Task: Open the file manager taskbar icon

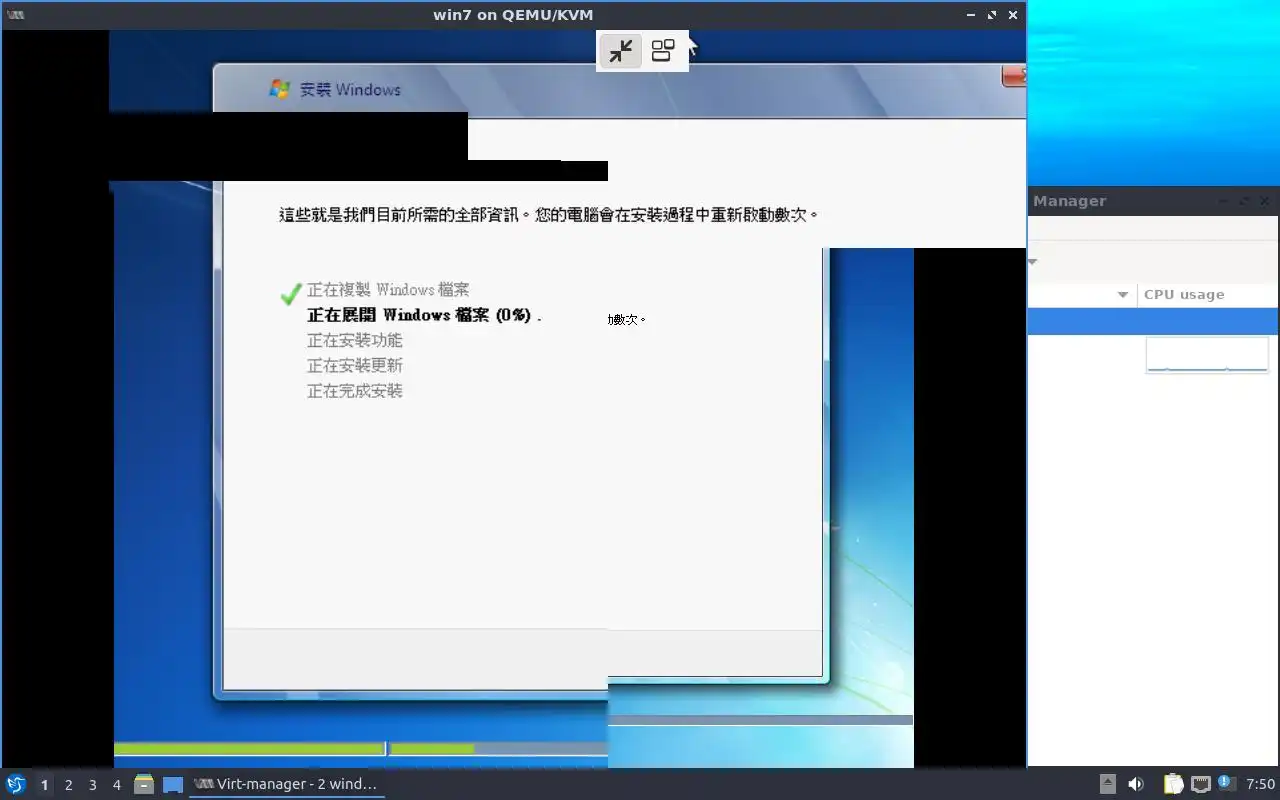Action: (144, 785)
